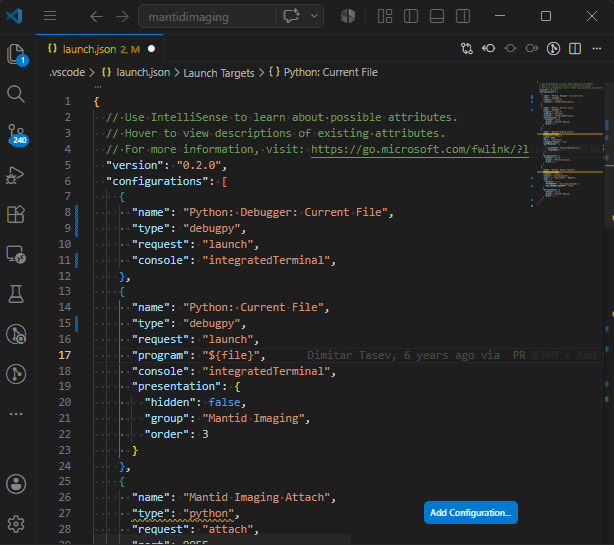This screenshot has height=545, width=614.
Task: Go back in navigation history
Action: [x=96, y=16]
